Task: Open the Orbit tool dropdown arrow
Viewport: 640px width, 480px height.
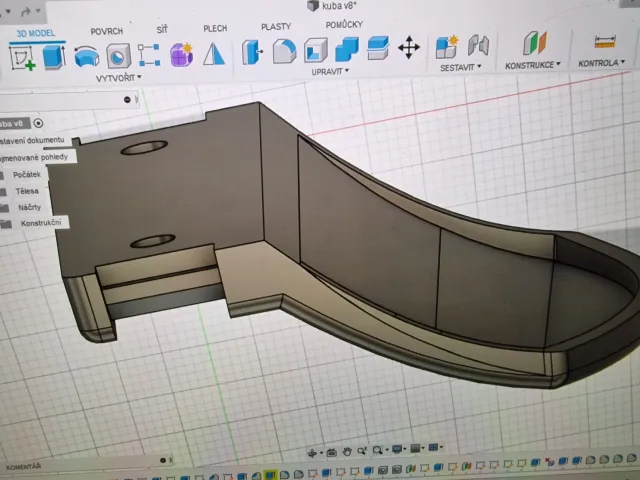Action: click(321, 453)
